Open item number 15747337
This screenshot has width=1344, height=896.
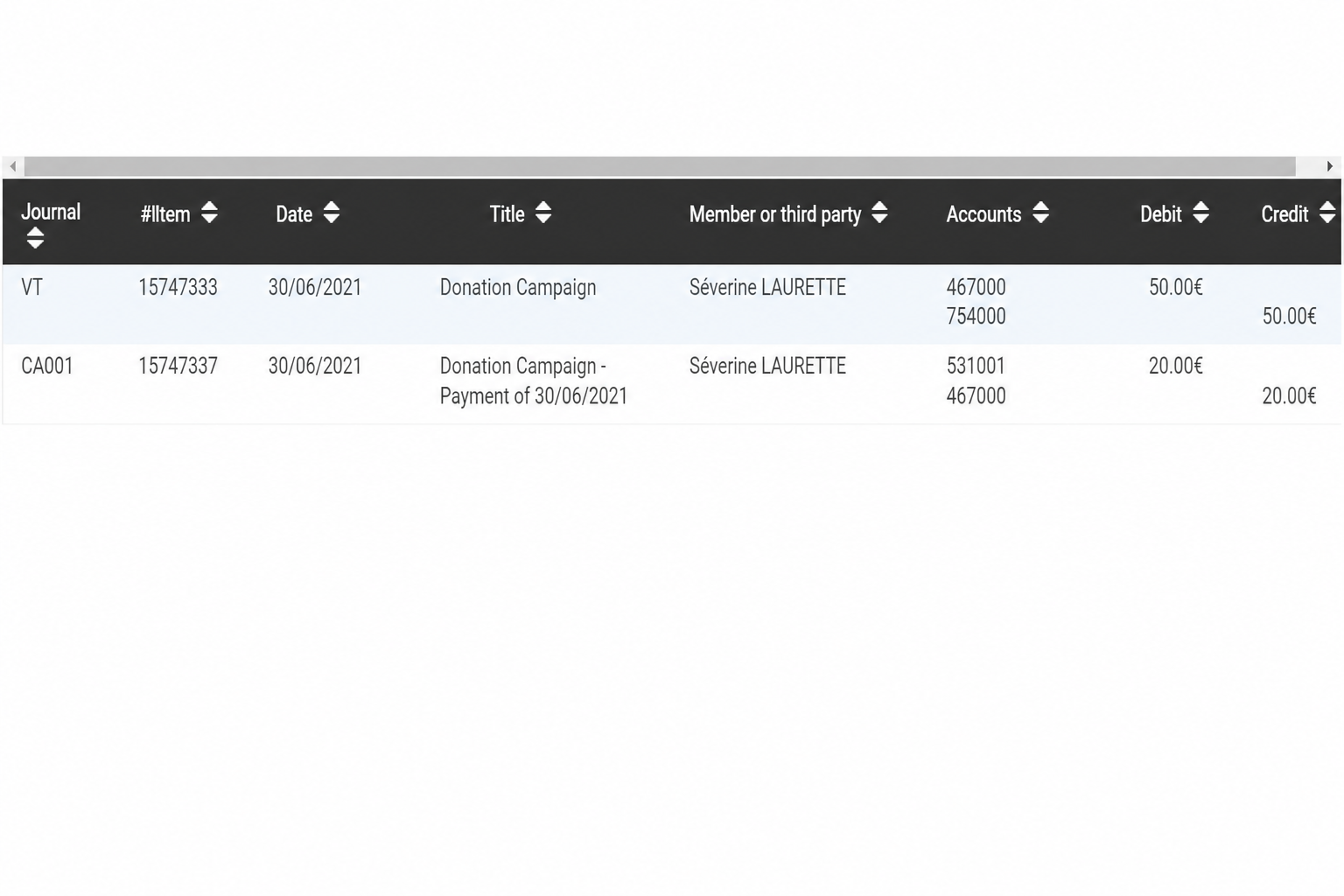coord(178,366)
